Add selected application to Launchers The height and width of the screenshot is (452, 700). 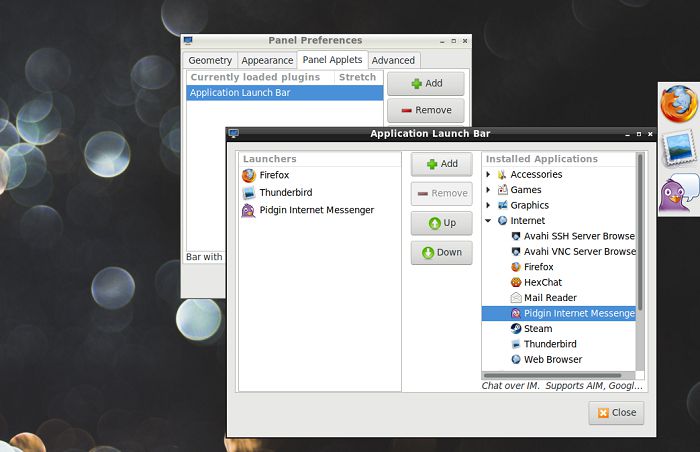(442, 164)
